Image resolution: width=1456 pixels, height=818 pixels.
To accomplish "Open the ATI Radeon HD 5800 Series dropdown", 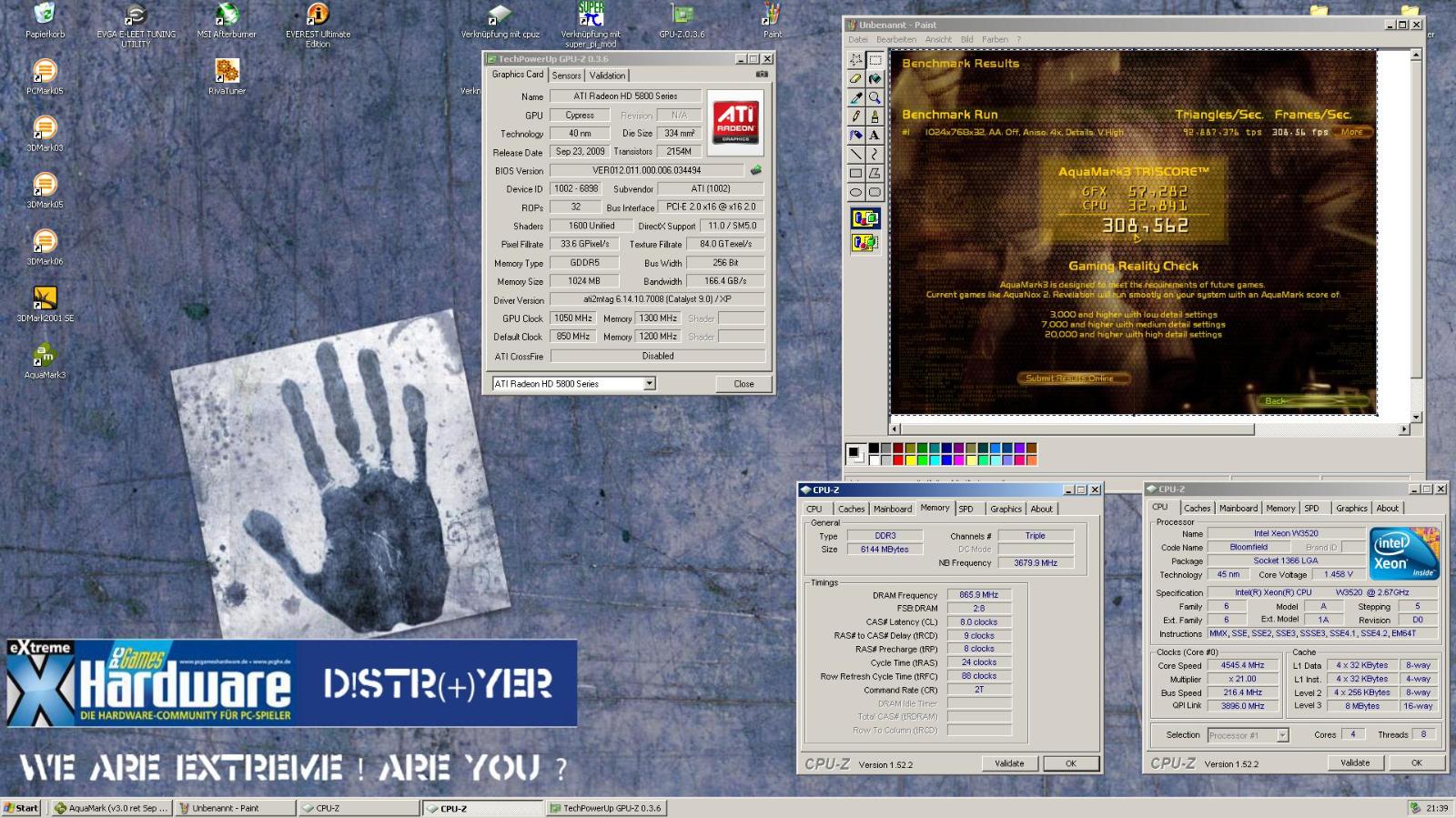I will pos(649,384).
